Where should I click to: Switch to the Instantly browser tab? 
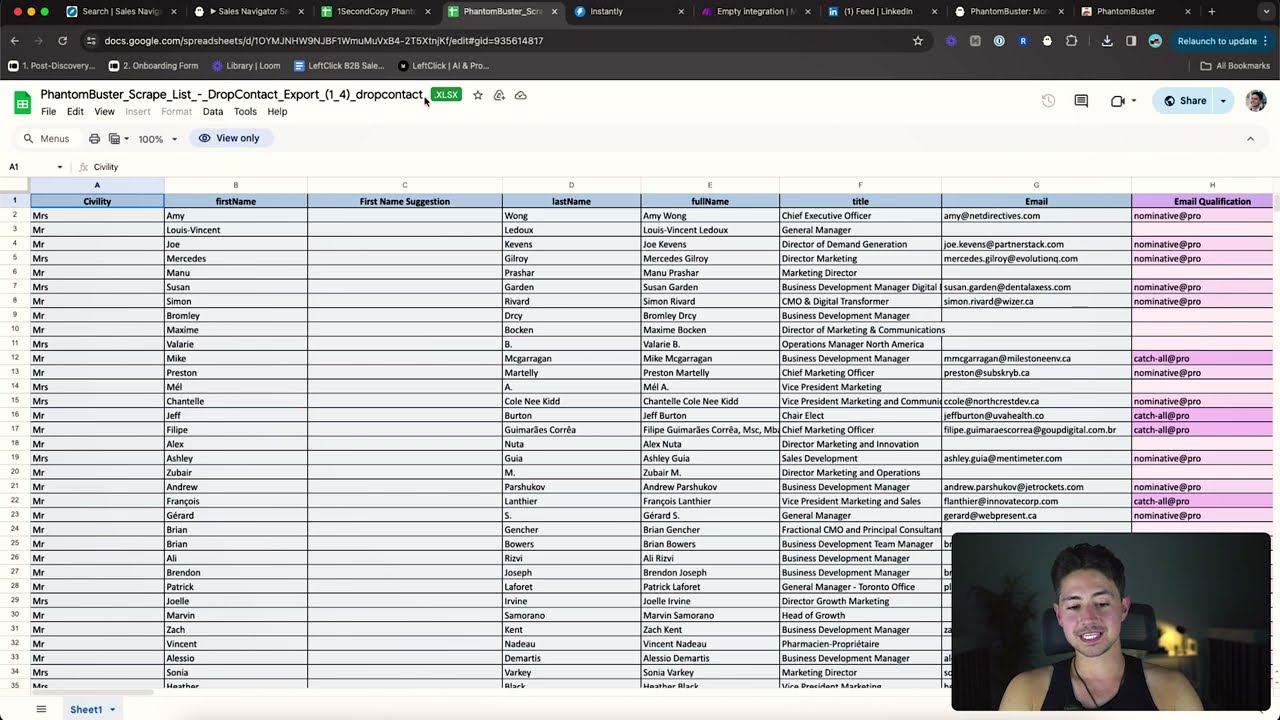click(x=606, y=11)
